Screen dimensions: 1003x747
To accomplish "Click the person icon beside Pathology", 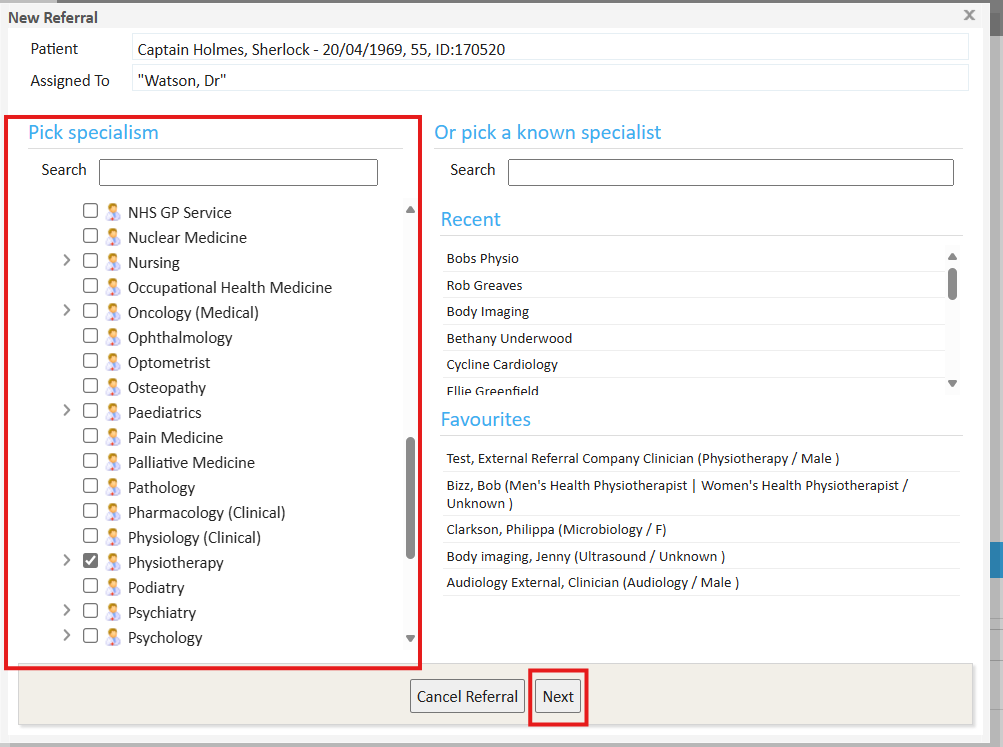I will [x=113, y=487].
